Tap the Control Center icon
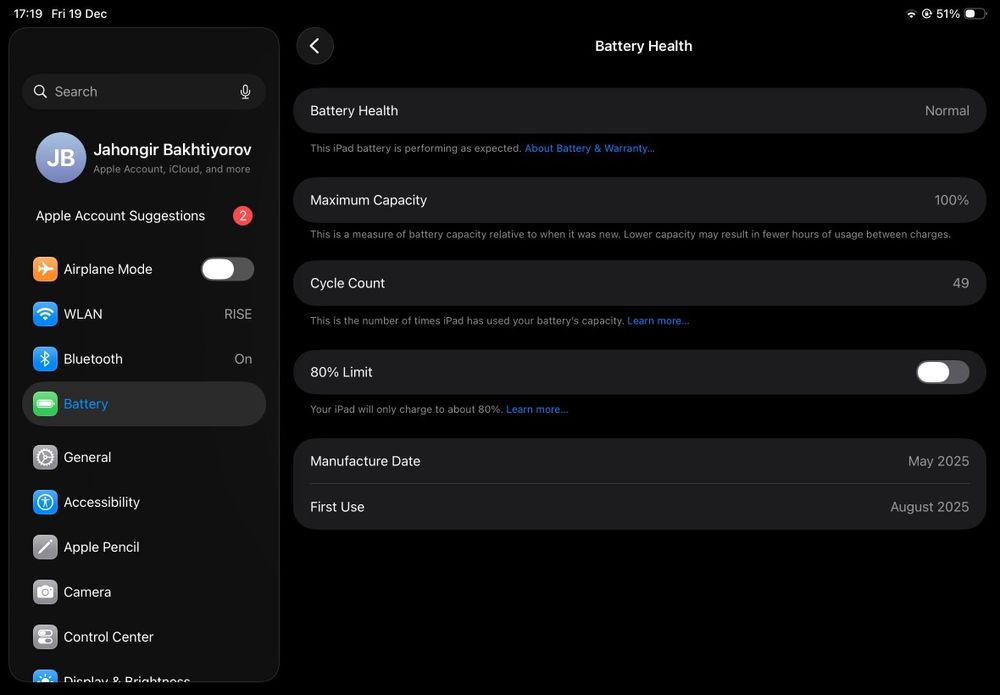 (45, 637)
